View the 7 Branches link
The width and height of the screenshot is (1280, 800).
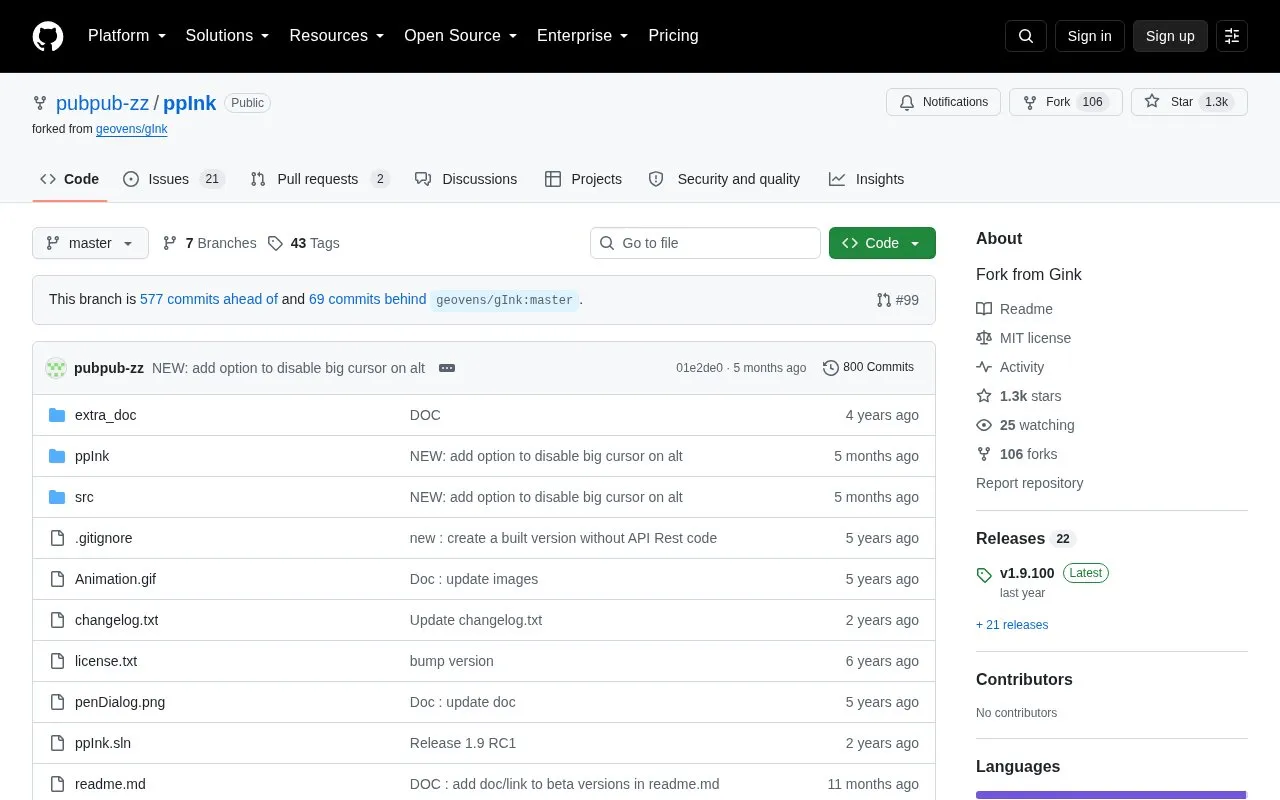(x=209, y=243)
